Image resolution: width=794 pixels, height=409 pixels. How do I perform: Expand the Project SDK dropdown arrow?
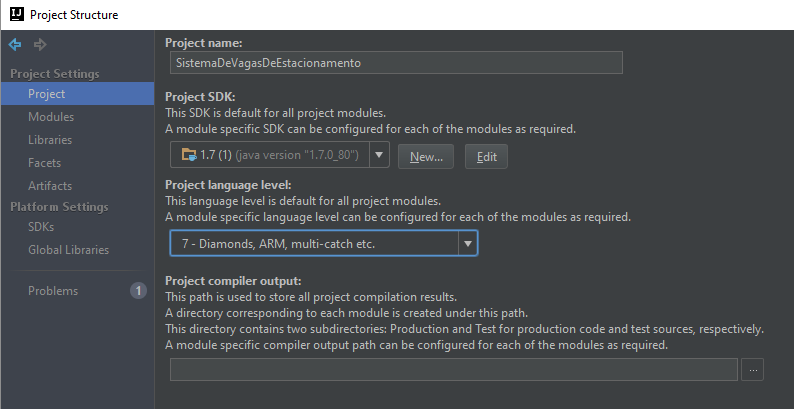pyautogui.click(x=379, y=155)
